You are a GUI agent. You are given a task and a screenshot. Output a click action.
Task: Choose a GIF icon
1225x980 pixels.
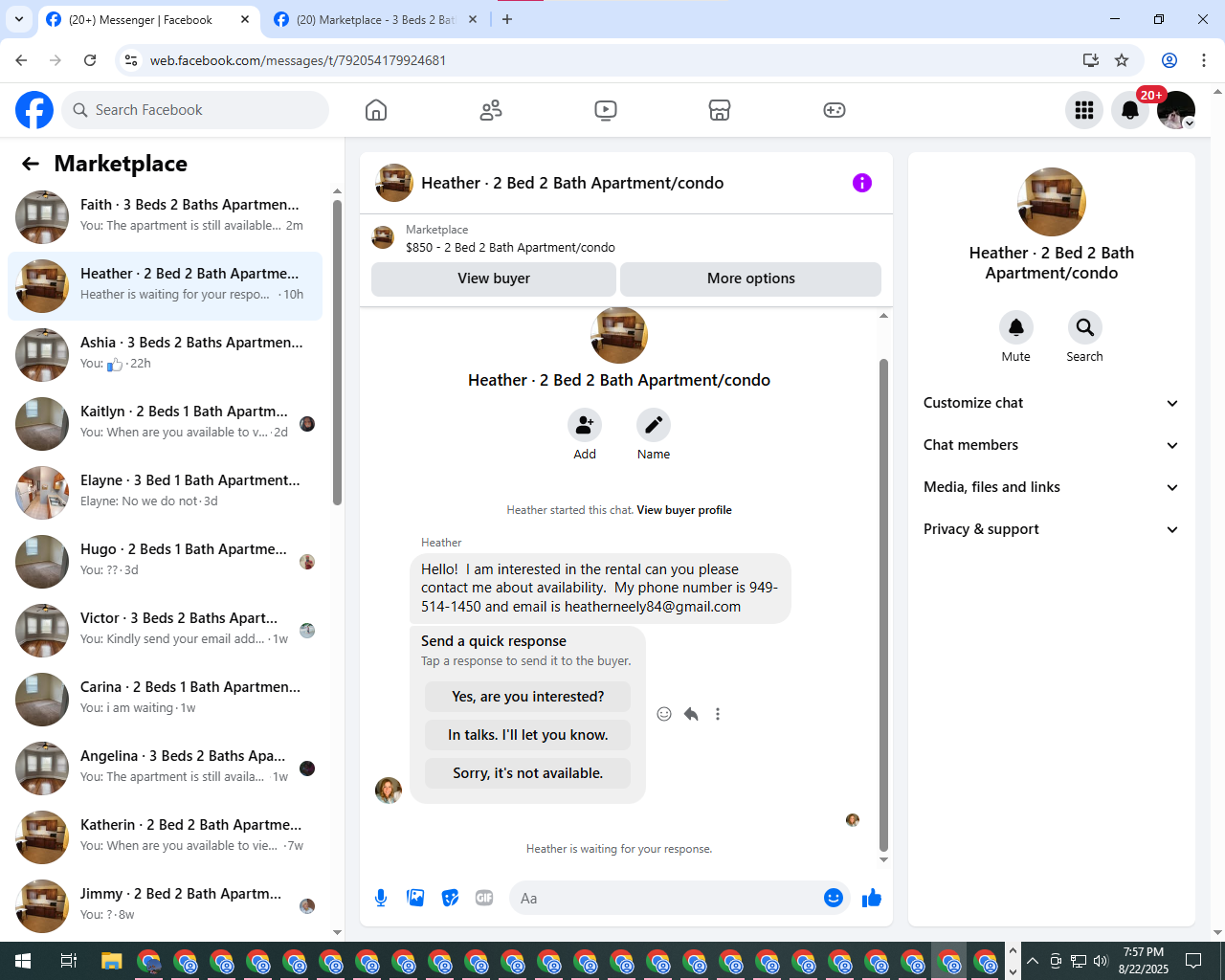484,898
